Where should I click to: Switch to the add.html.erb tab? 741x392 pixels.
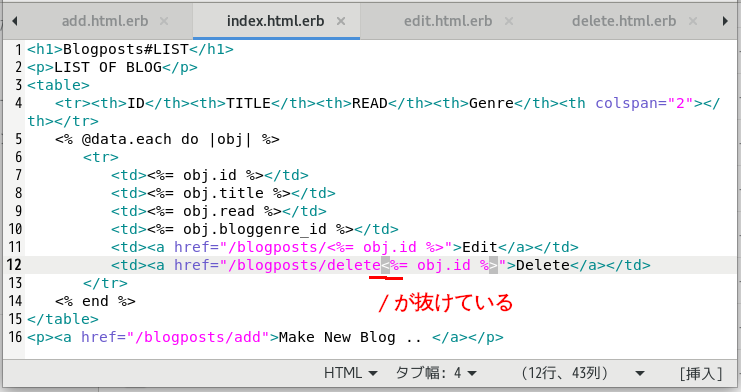pos(105,21)
